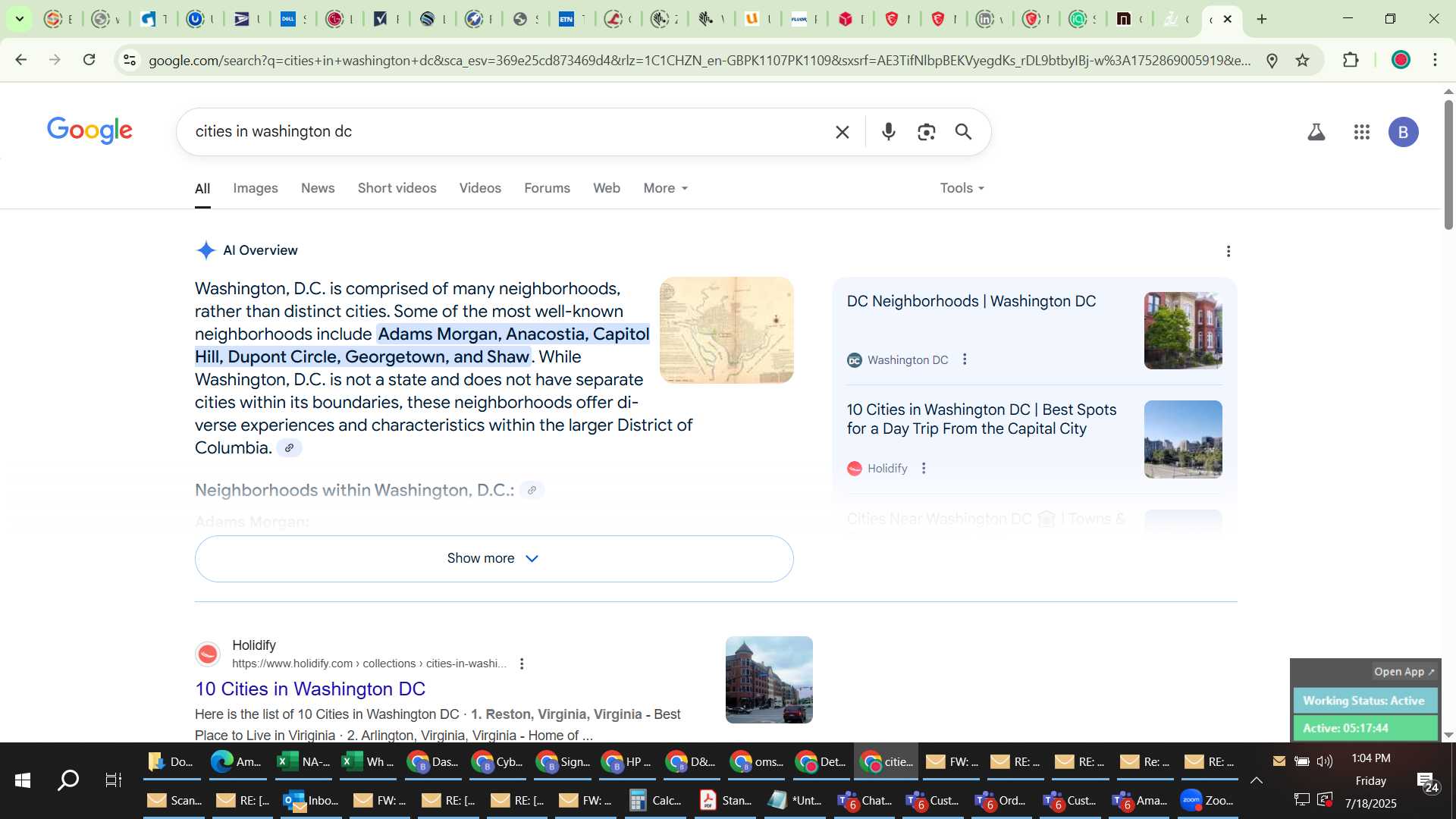Screen dimensions: 1456x819
Task: Open more options for Washington DC source
Action: (965, 359)
